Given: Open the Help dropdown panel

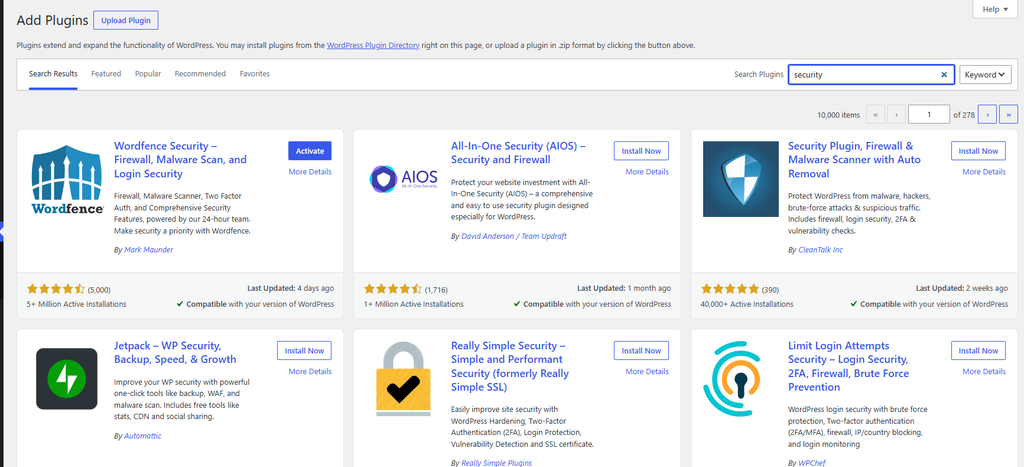Looking at the screenshot, I should tap(995, 9).
